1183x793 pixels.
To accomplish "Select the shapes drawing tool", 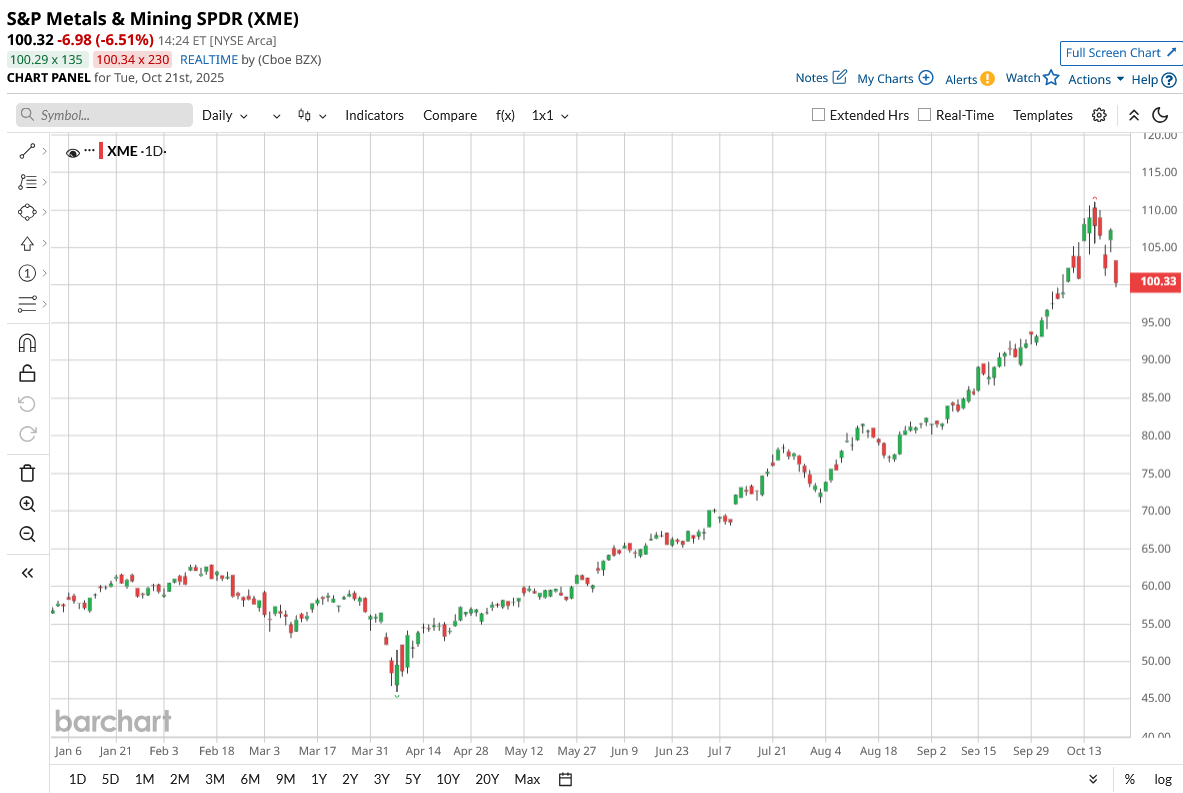I will point(27,212).
